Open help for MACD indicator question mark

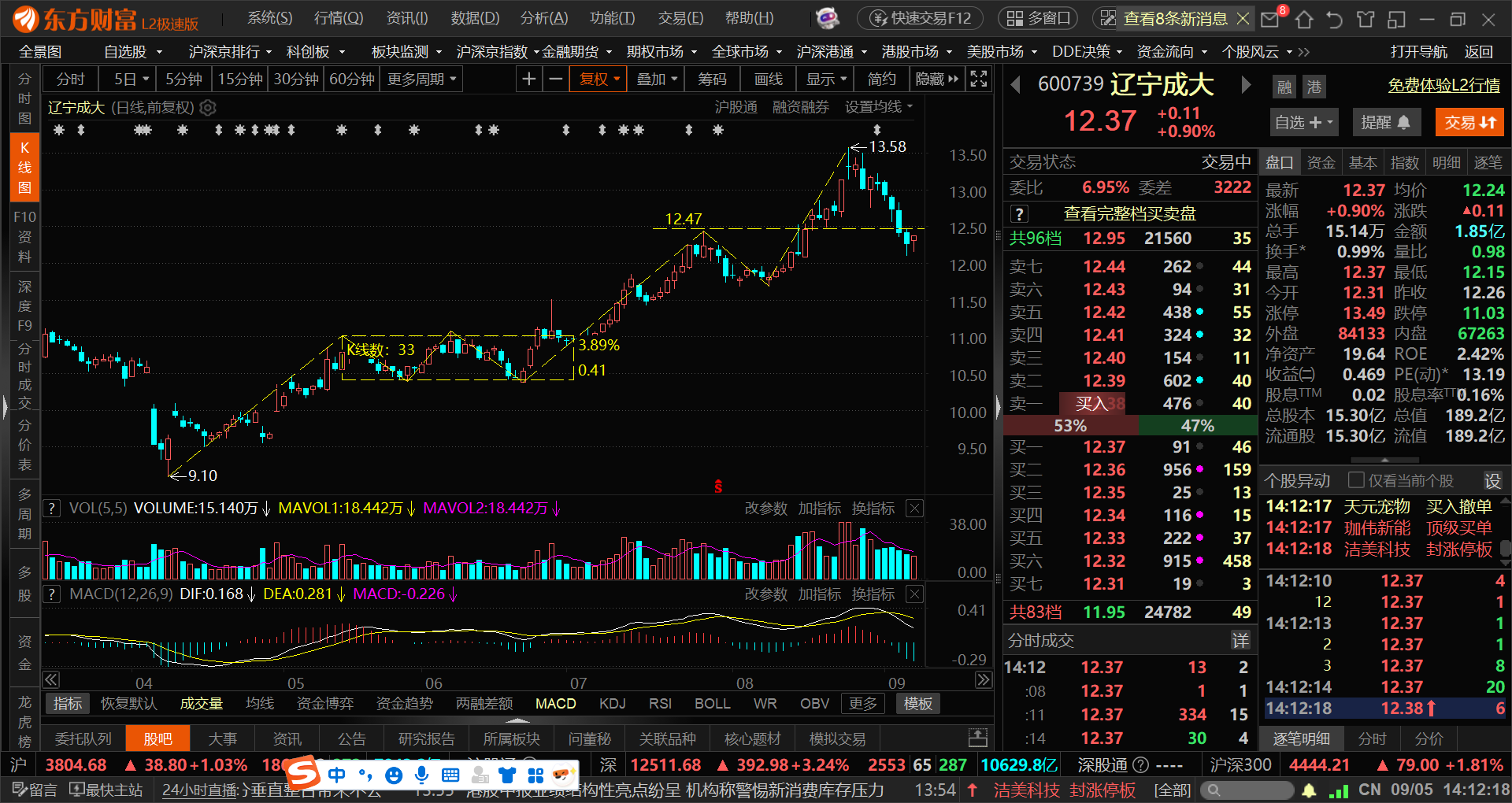tap(51, 594)
